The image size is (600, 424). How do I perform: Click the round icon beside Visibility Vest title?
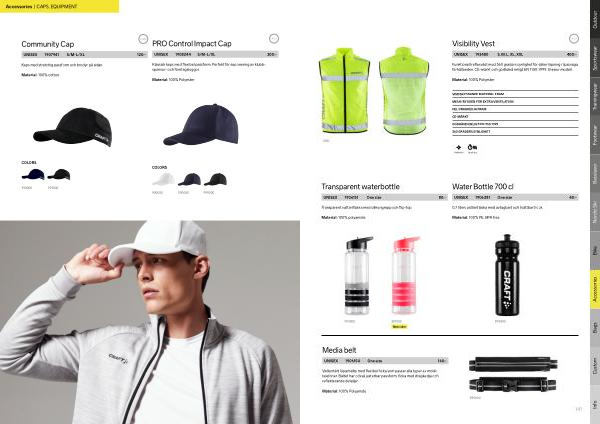(x=574, y=38)
